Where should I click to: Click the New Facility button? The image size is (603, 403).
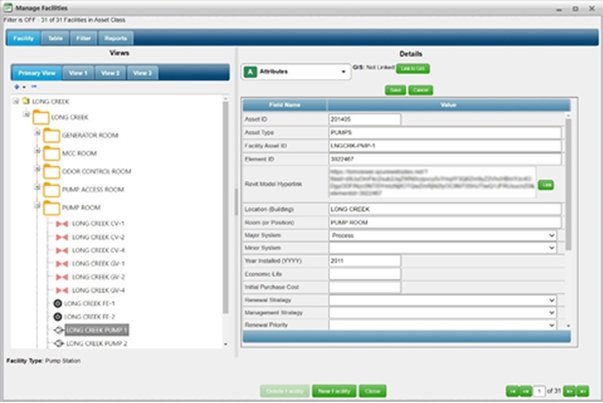[332, 390]
